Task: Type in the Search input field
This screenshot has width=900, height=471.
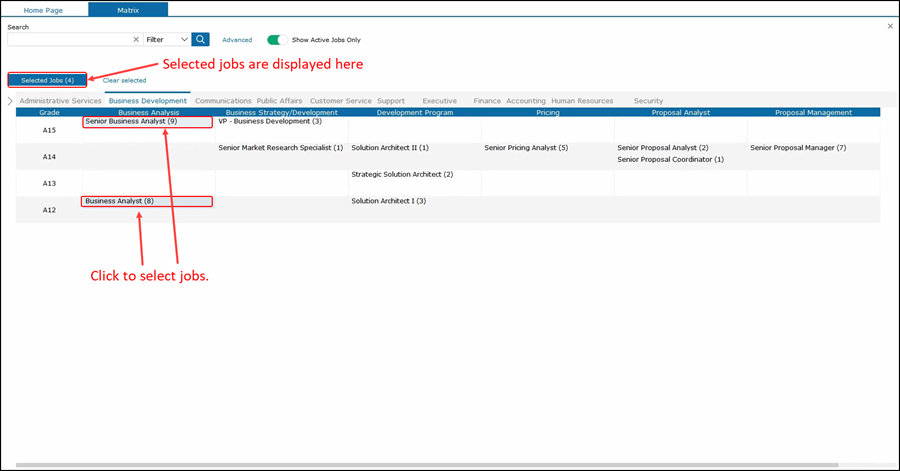Action: click(68, 40)
